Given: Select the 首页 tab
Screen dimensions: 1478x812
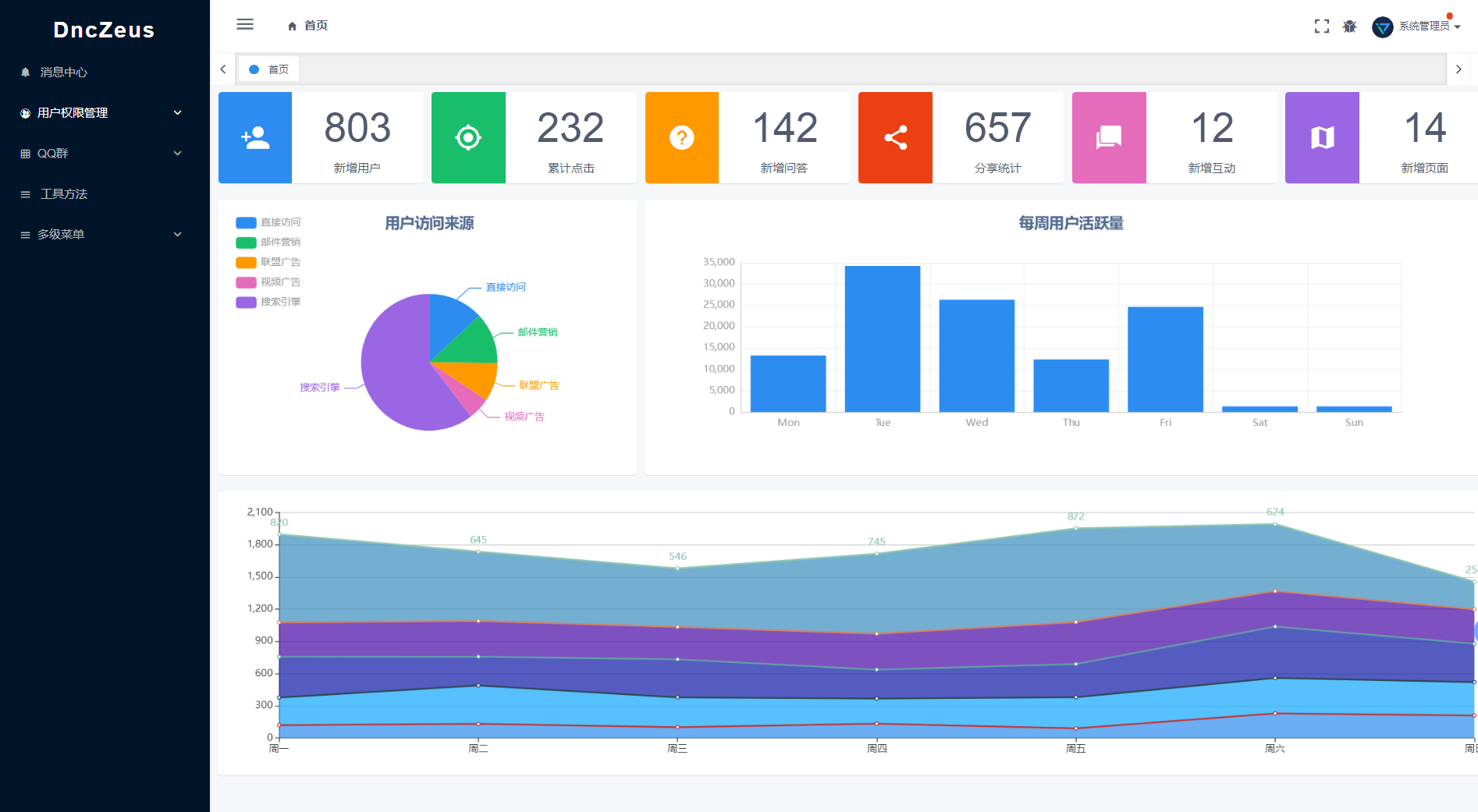Looking at the screenshot, I should click(268, 69).
